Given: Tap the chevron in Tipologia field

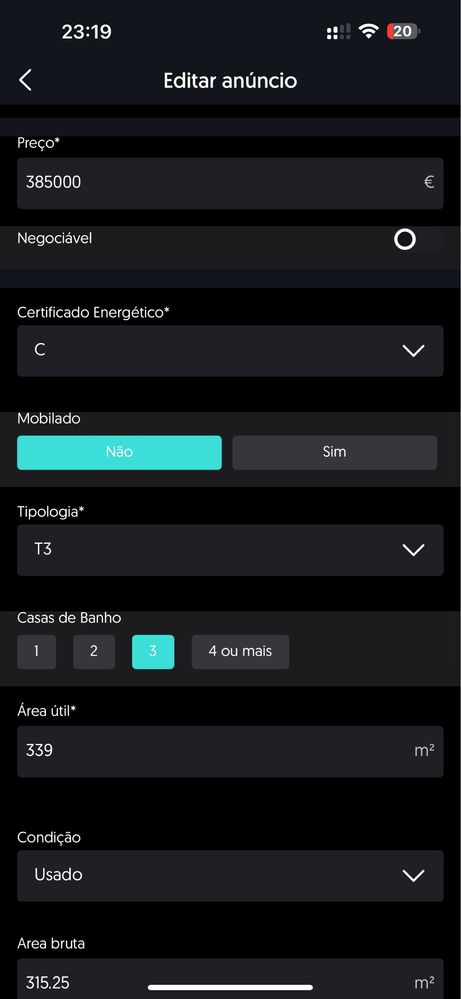Looking at the screenshot, I should pos(414,550).
